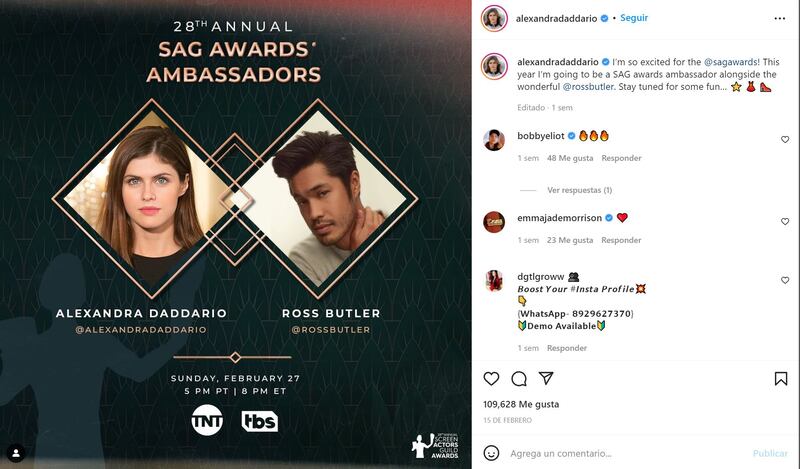800x469 pixels.
Task: Share the post via paper plane icon
Action: point(546,378)
